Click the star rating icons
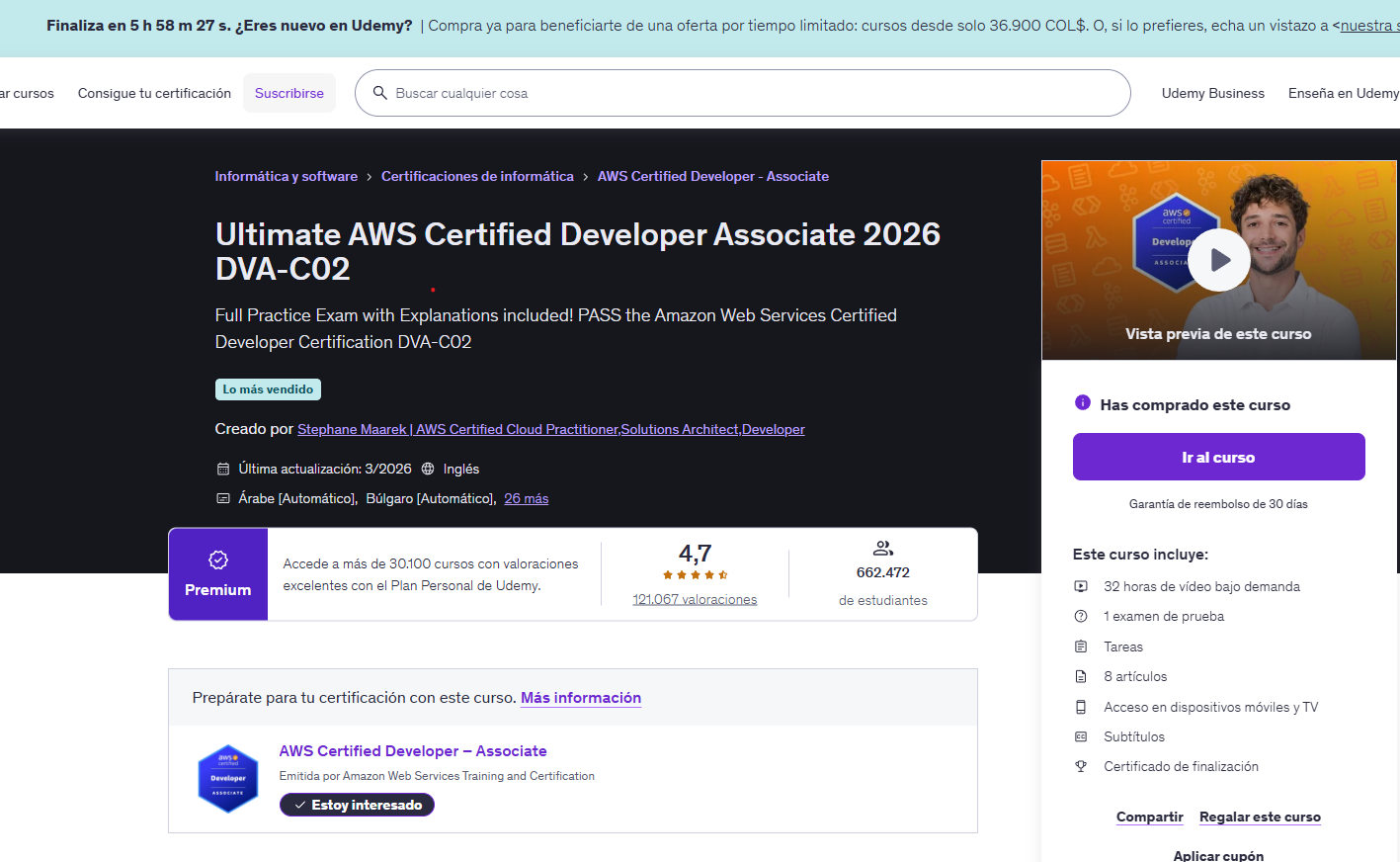The width and height of the screenshot is (1400, 862). pos(696,574)
